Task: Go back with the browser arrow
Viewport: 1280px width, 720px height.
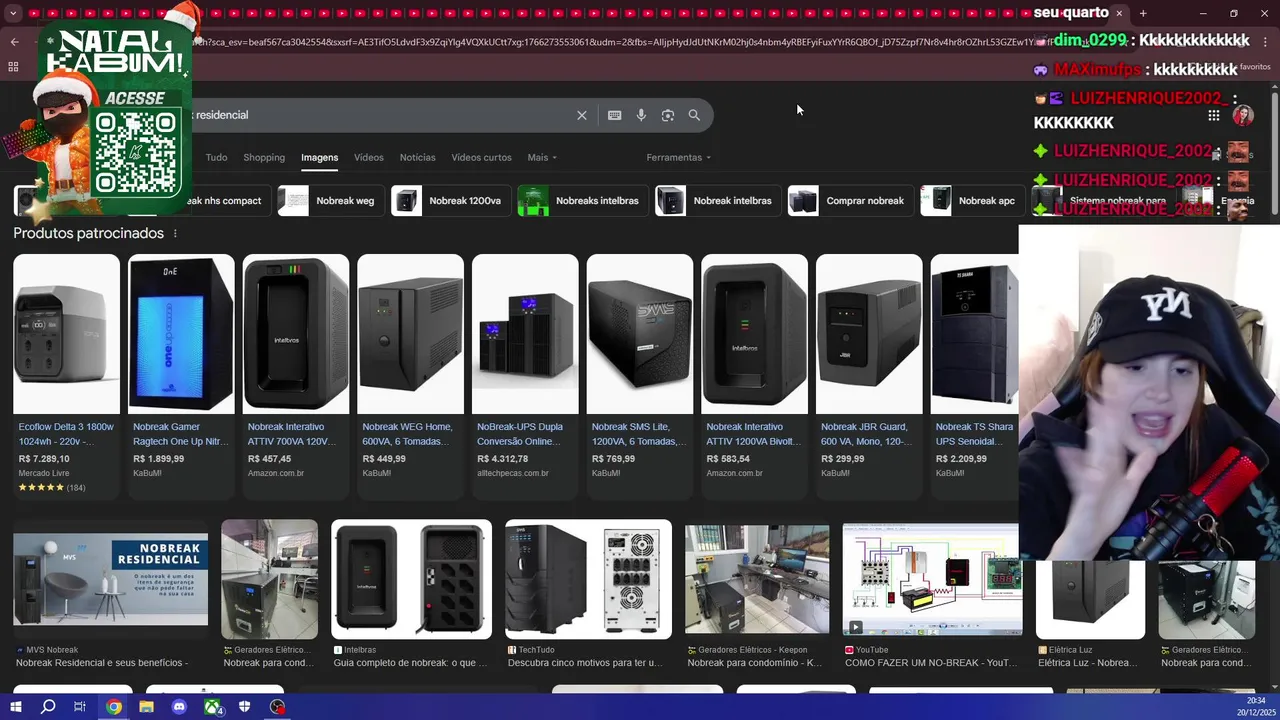Action: [14, 42]
